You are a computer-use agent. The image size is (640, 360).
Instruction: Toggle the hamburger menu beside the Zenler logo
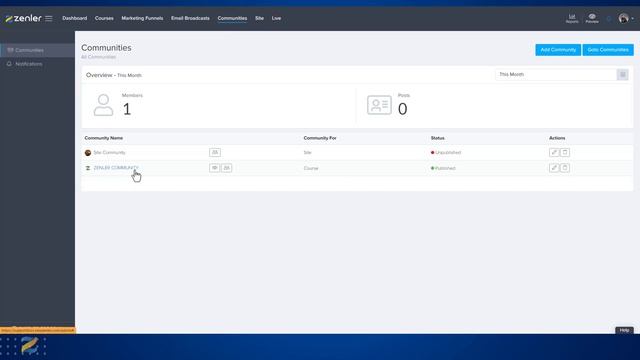point(49,18)
